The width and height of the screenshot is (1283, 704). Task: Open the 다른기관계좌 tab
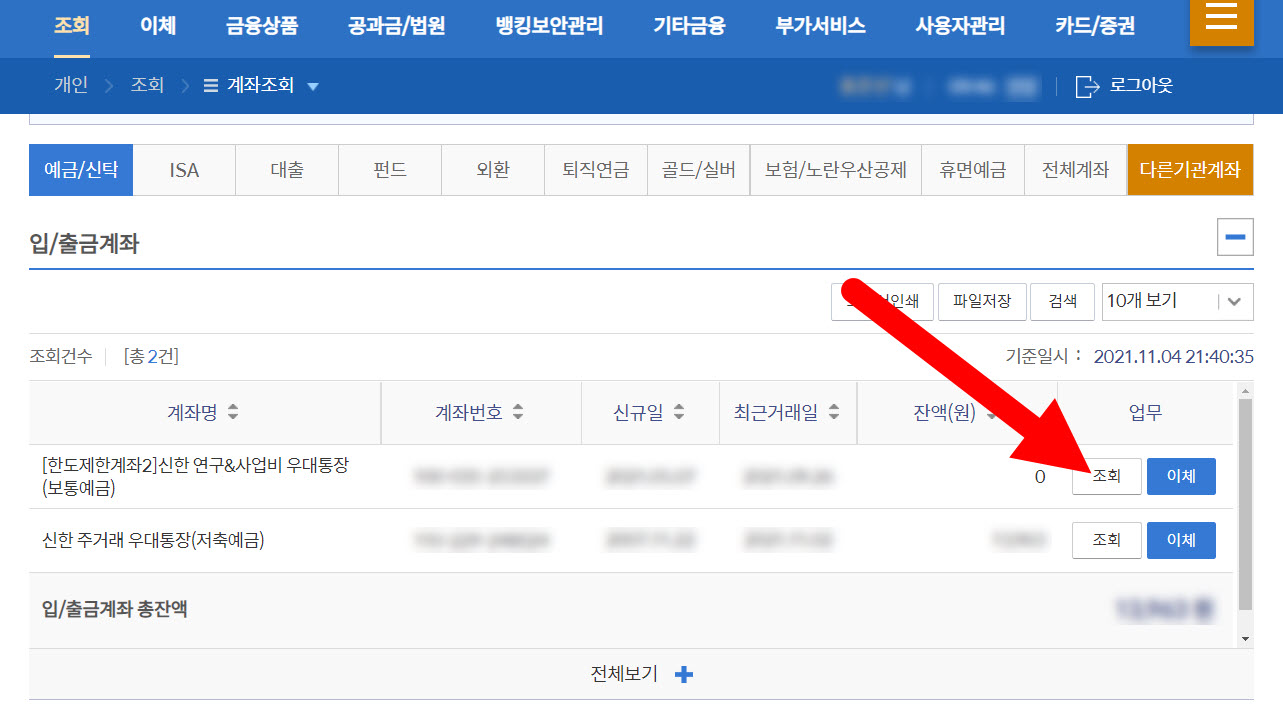point(1190,170)
